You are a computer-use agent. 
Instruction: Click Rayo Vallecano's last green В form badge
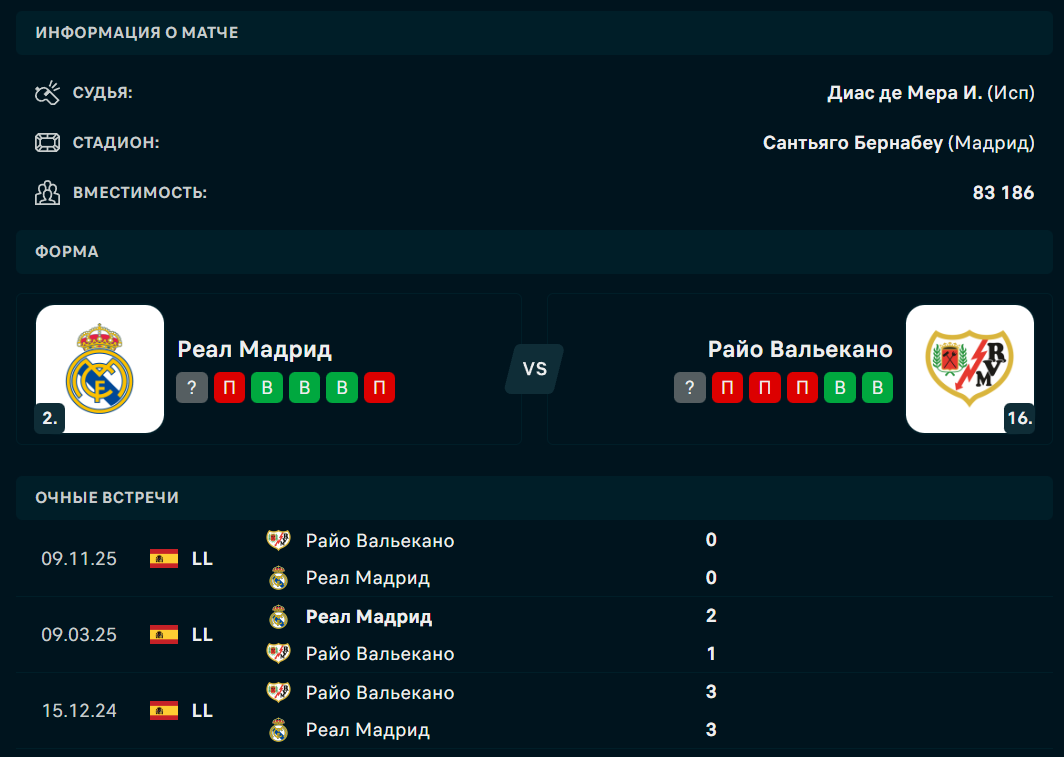pos(878,388)
